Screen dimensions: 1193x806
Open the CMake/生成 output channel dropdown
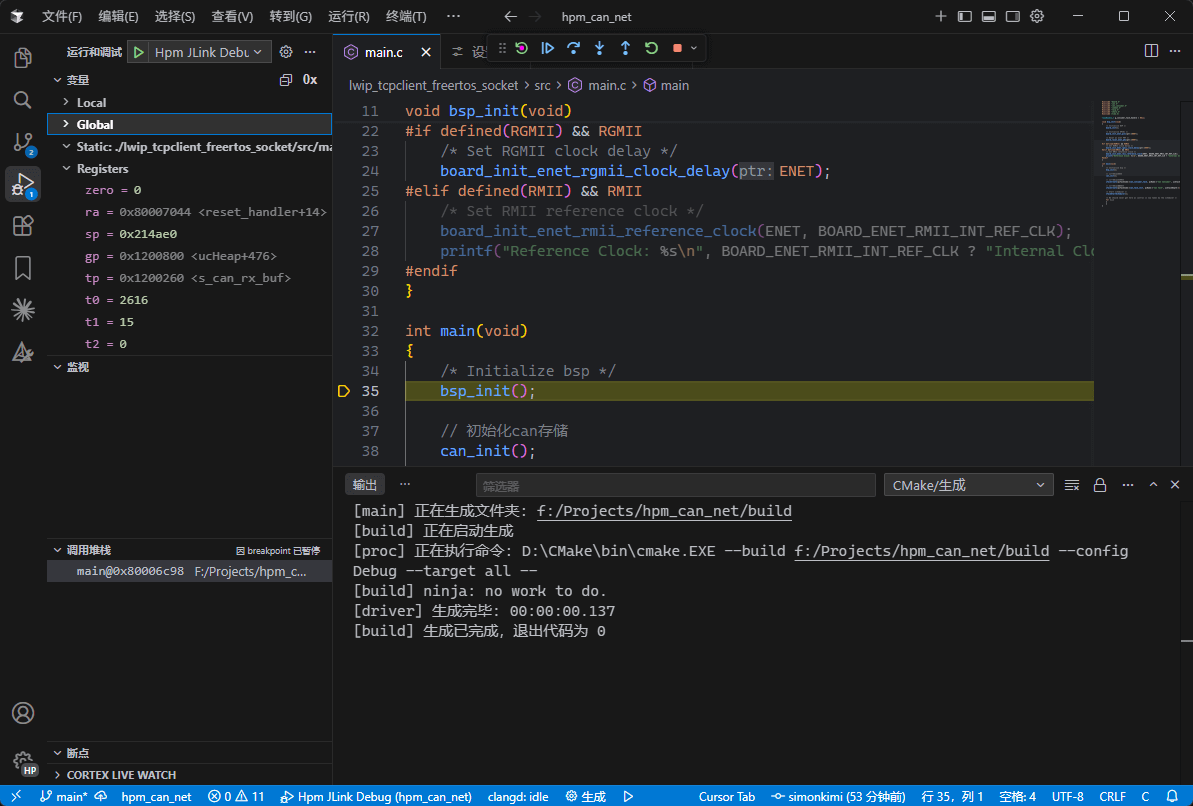tap(968, 485)
